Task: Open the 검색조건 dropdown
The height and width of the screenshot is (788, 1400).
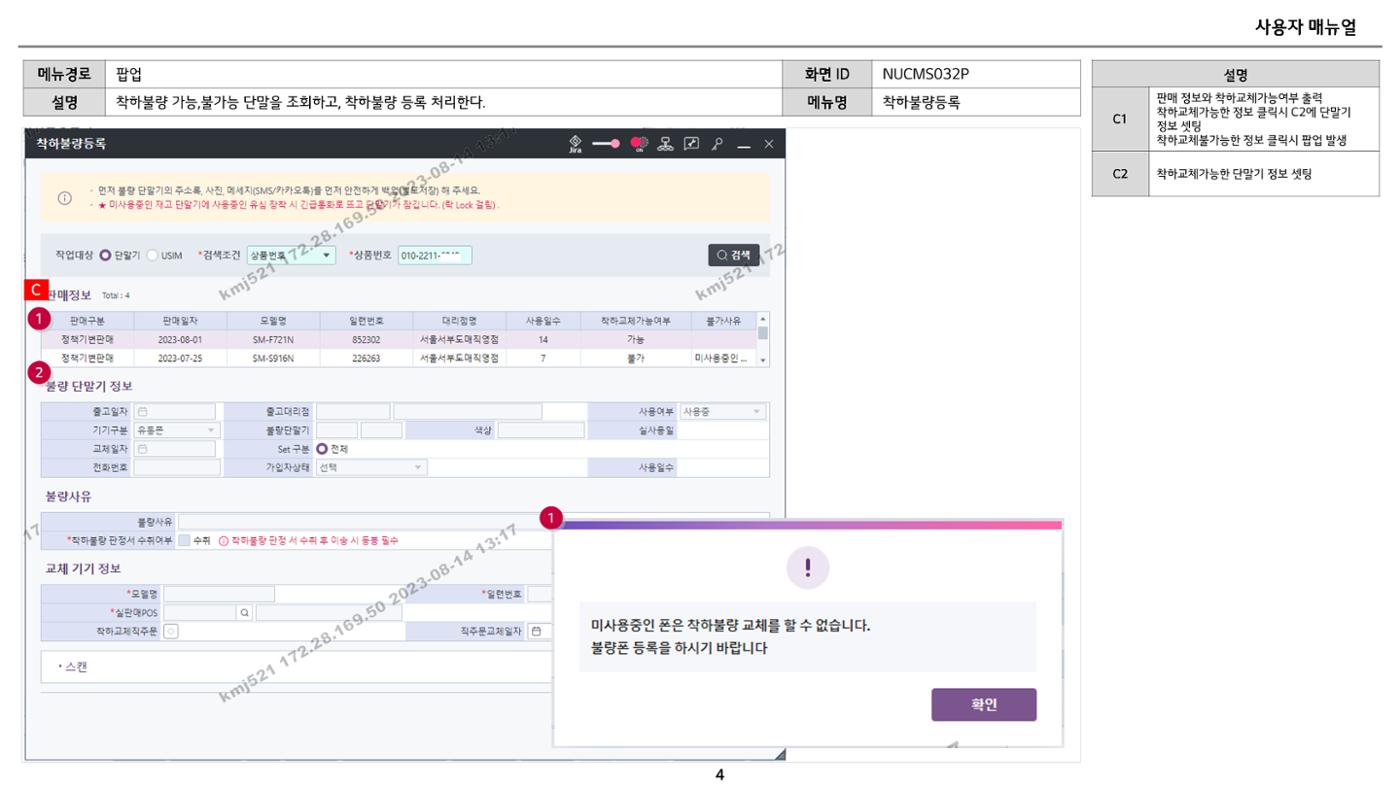Action: 291,255
